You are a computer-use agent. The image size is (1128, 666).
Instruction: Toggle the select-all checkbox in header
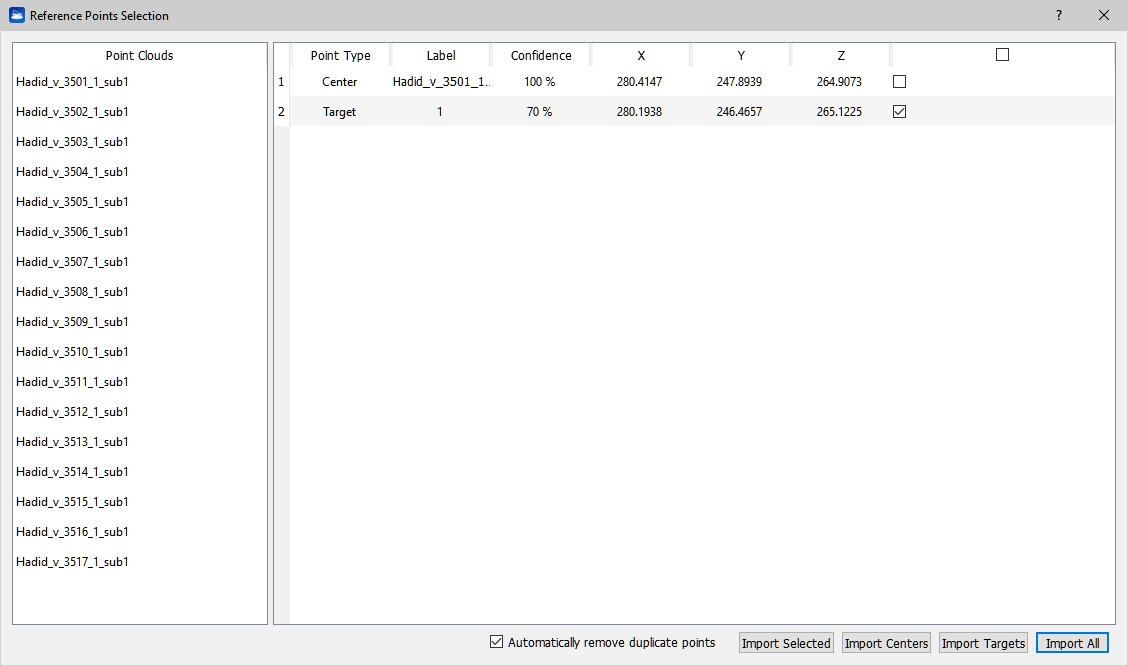(1002, 55)
